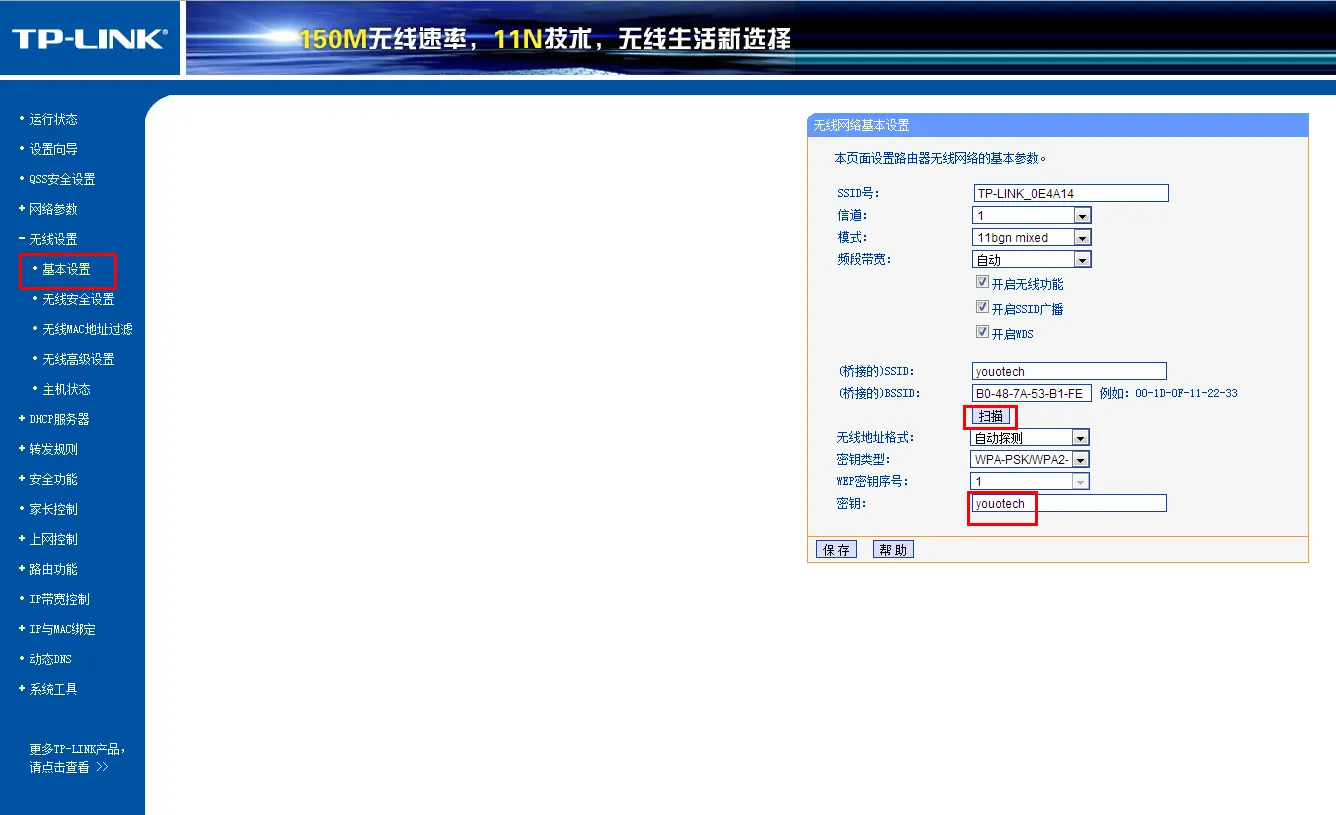Expand the 系统工具 menu section
1336x815 pixels.
(53, 689)
